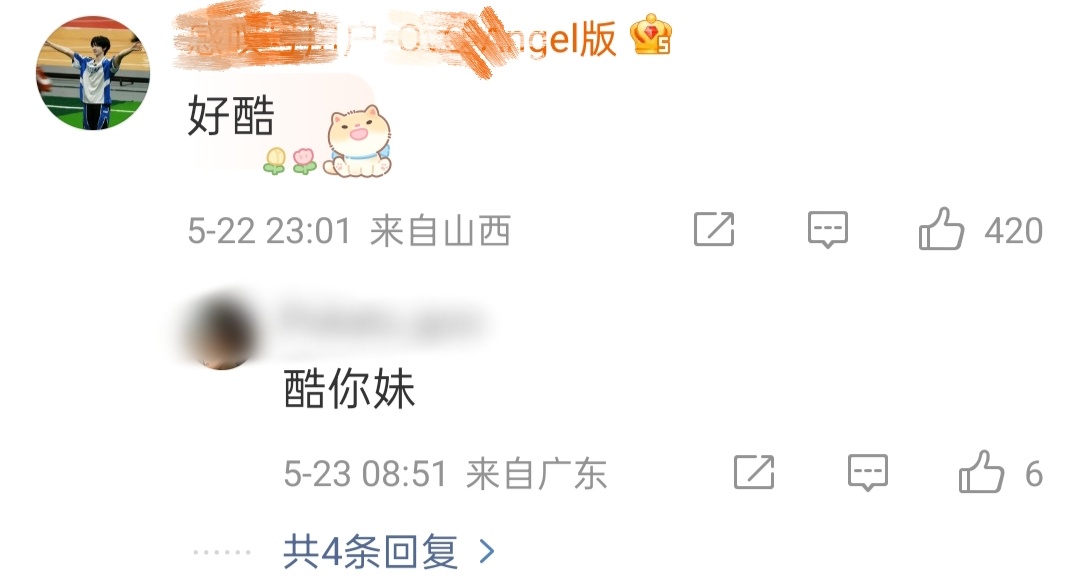Open the scribbled-out username ending in 版
The image size is (1080, 578).
click(x=395, y=38)
